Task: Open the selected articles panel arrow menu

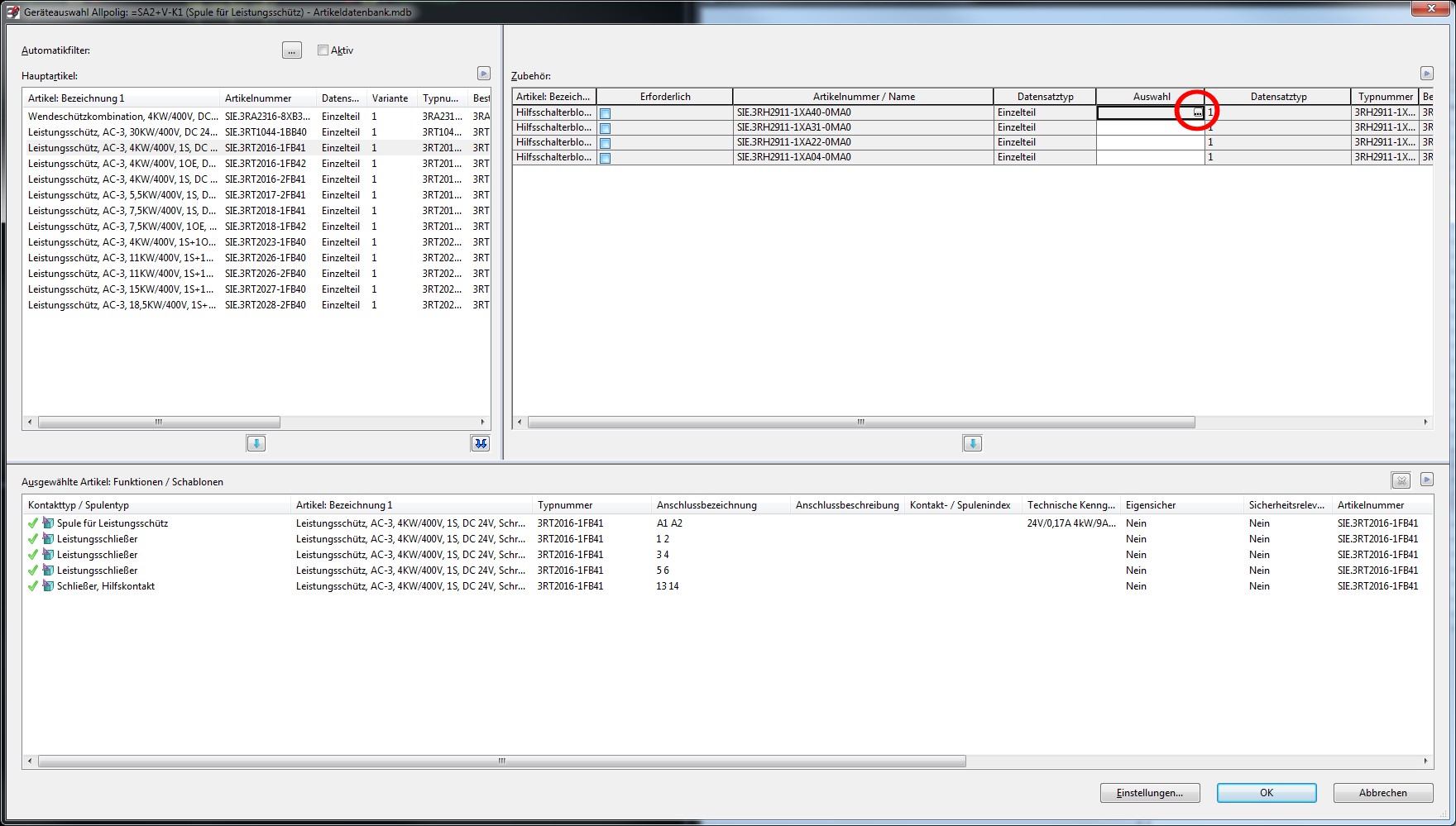Action: pyautogui.click(x=1426, y=480)
